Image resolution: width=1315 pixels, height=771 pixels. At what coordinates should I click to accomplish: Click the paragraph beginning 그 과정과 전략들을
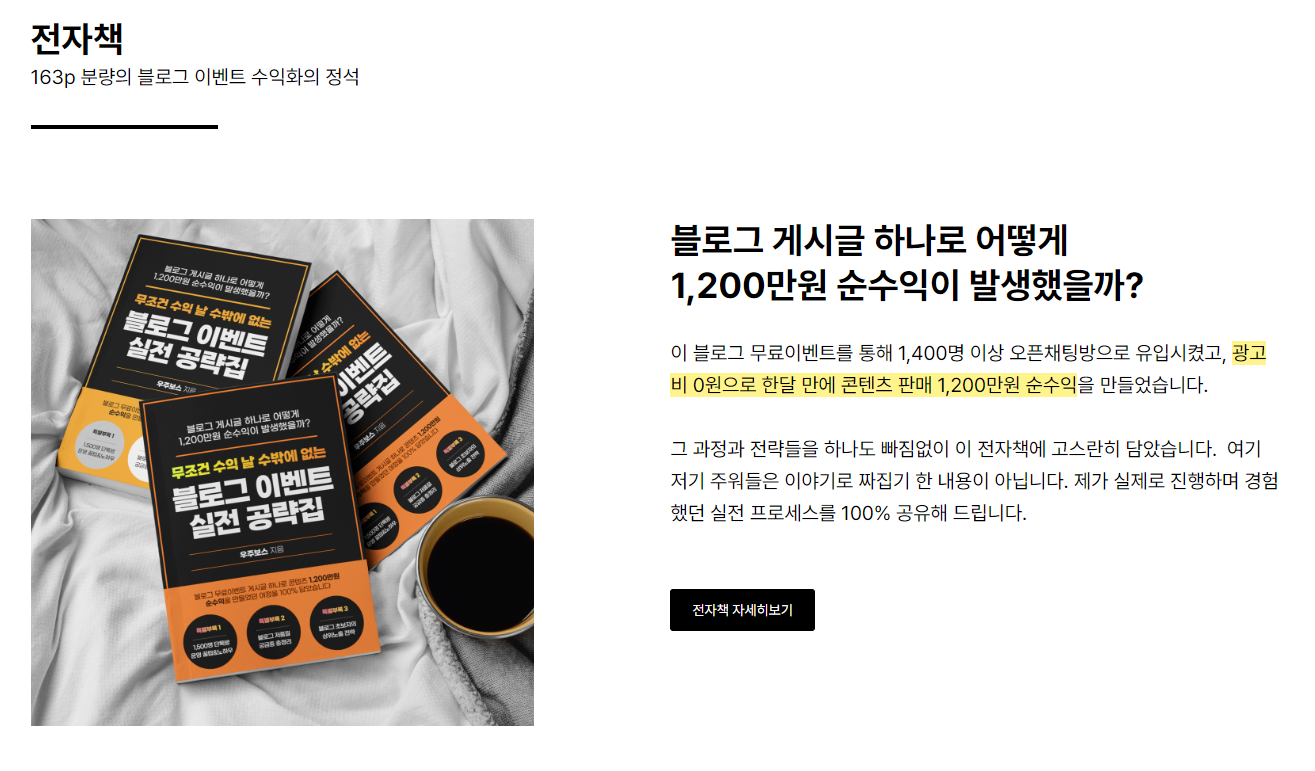click(x=973, y=481)
